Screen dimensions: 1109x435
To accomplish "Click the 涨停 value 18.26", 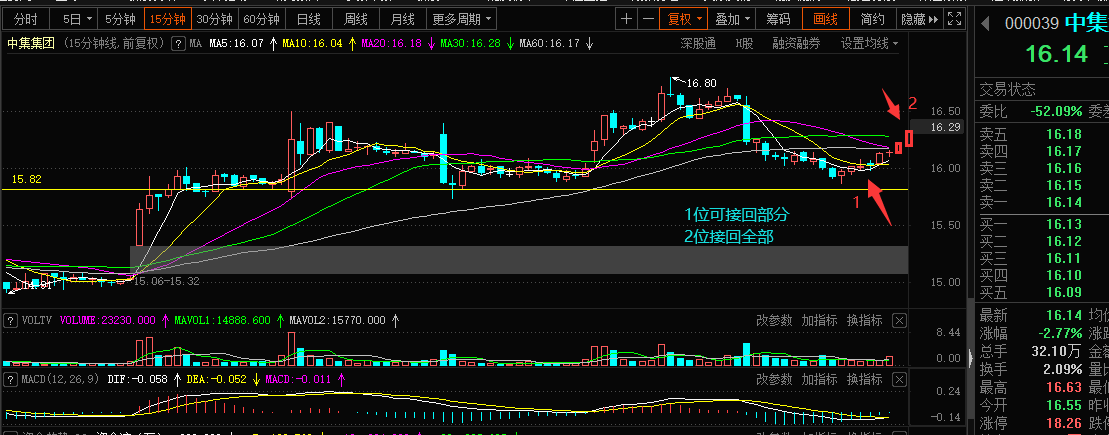I will [1064, 424].
